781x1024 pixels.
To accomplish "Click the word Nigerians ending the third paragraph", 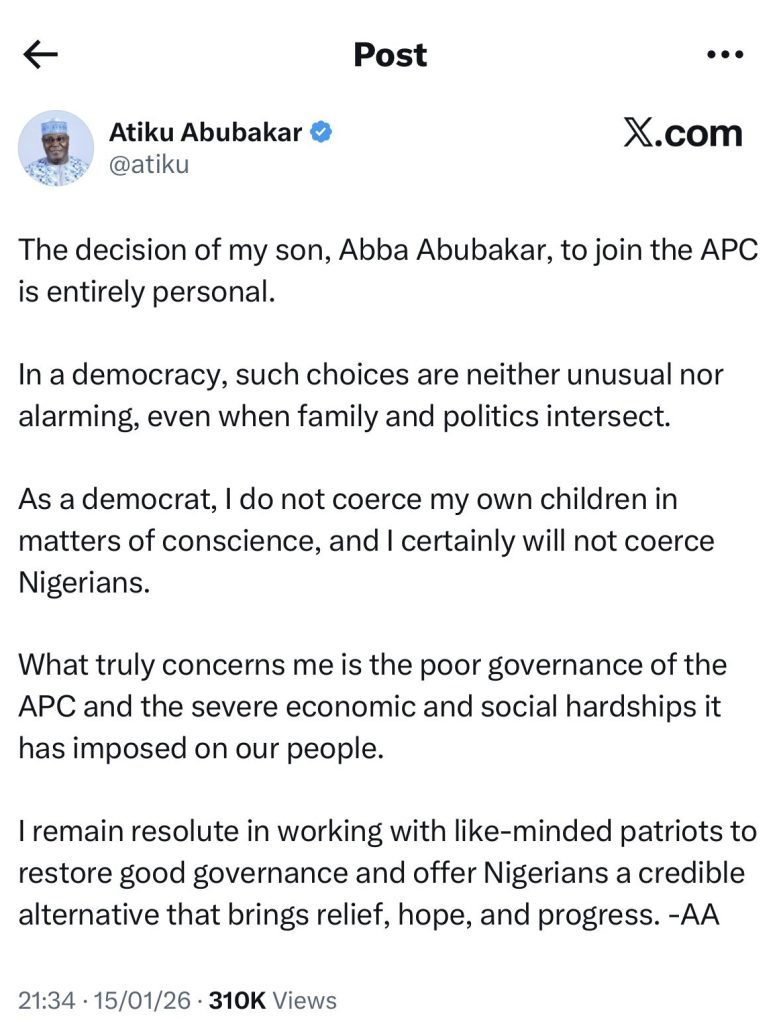I will tap(82, 584).
